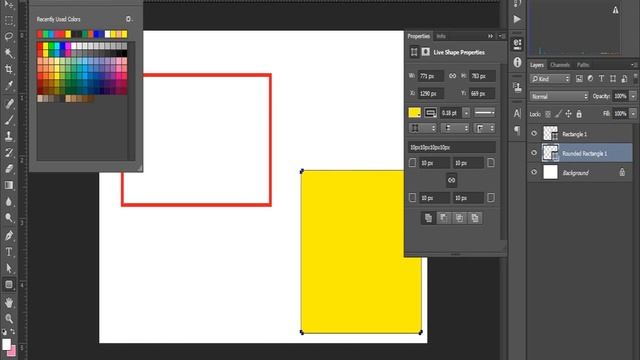
Task: Open the Paragraph panel icon in dock
Action: (517, 130)
